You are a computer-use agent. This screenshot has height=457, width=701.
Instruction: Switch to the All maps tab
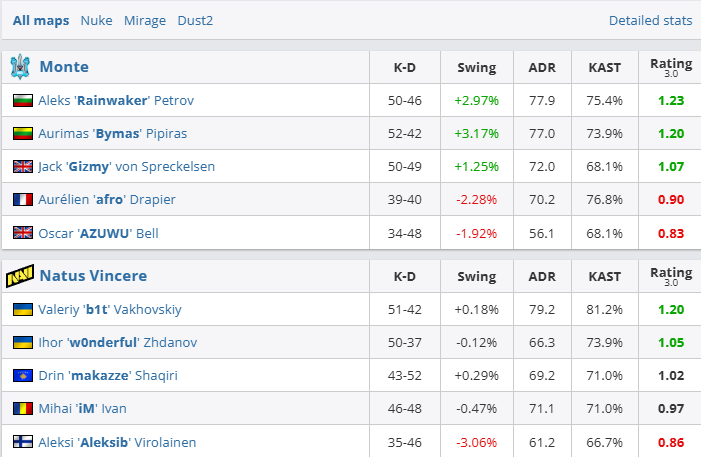41,20
